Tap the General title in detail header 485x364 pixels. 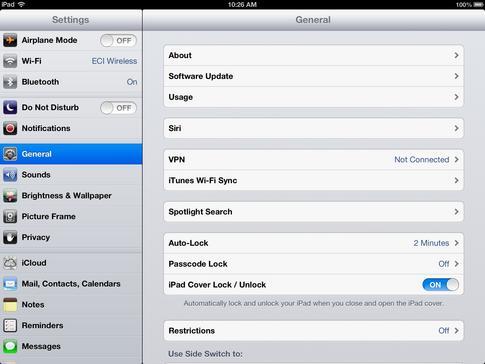coord(313,20)
